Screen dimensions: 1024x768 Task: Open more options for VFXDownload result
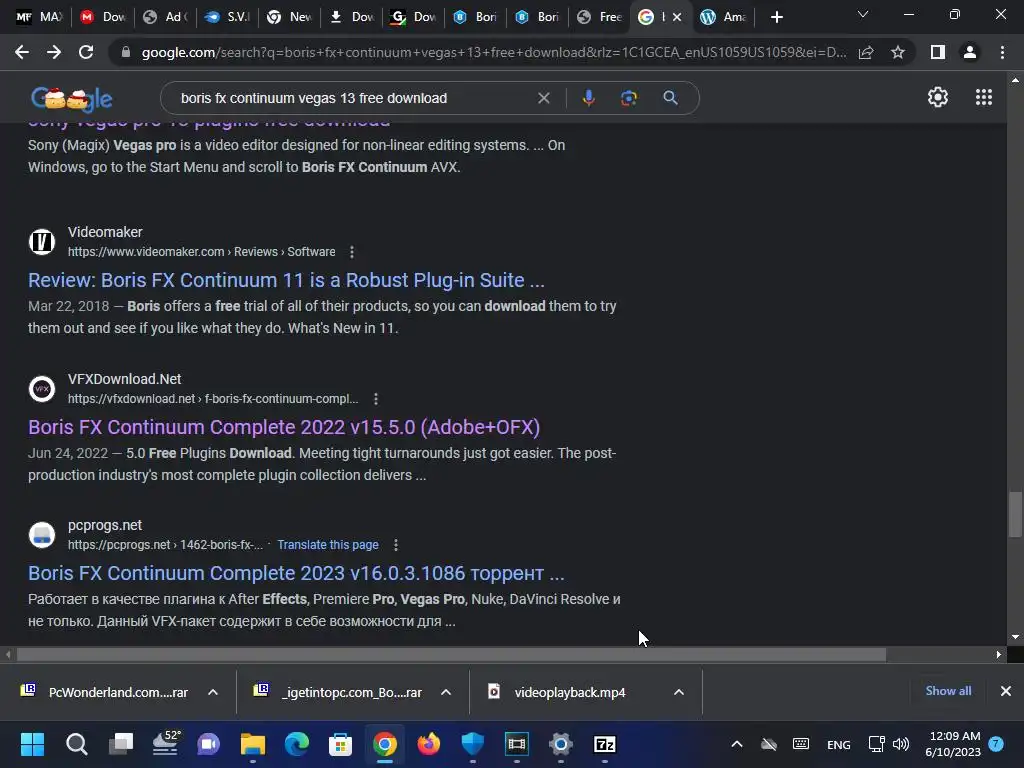coord(376,399)
